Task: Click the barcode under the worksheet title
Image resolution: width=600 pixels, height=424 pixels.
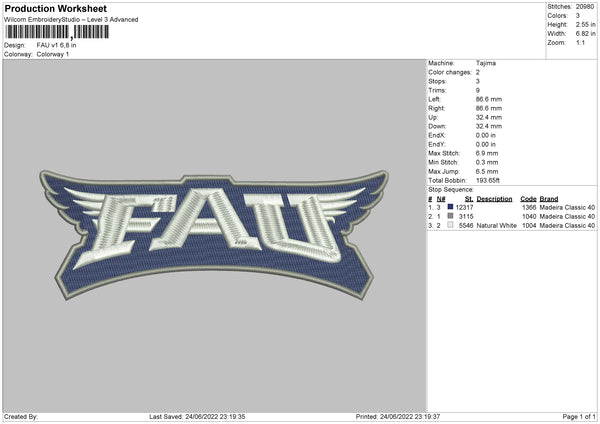Action: [57, 32]
